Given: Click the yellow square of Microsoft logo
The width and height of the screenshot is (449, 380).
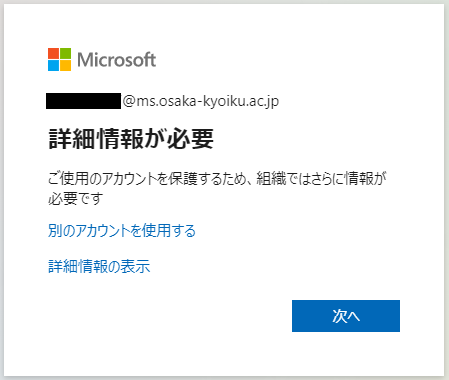Looking at the screenshot, I should [65, 65].
